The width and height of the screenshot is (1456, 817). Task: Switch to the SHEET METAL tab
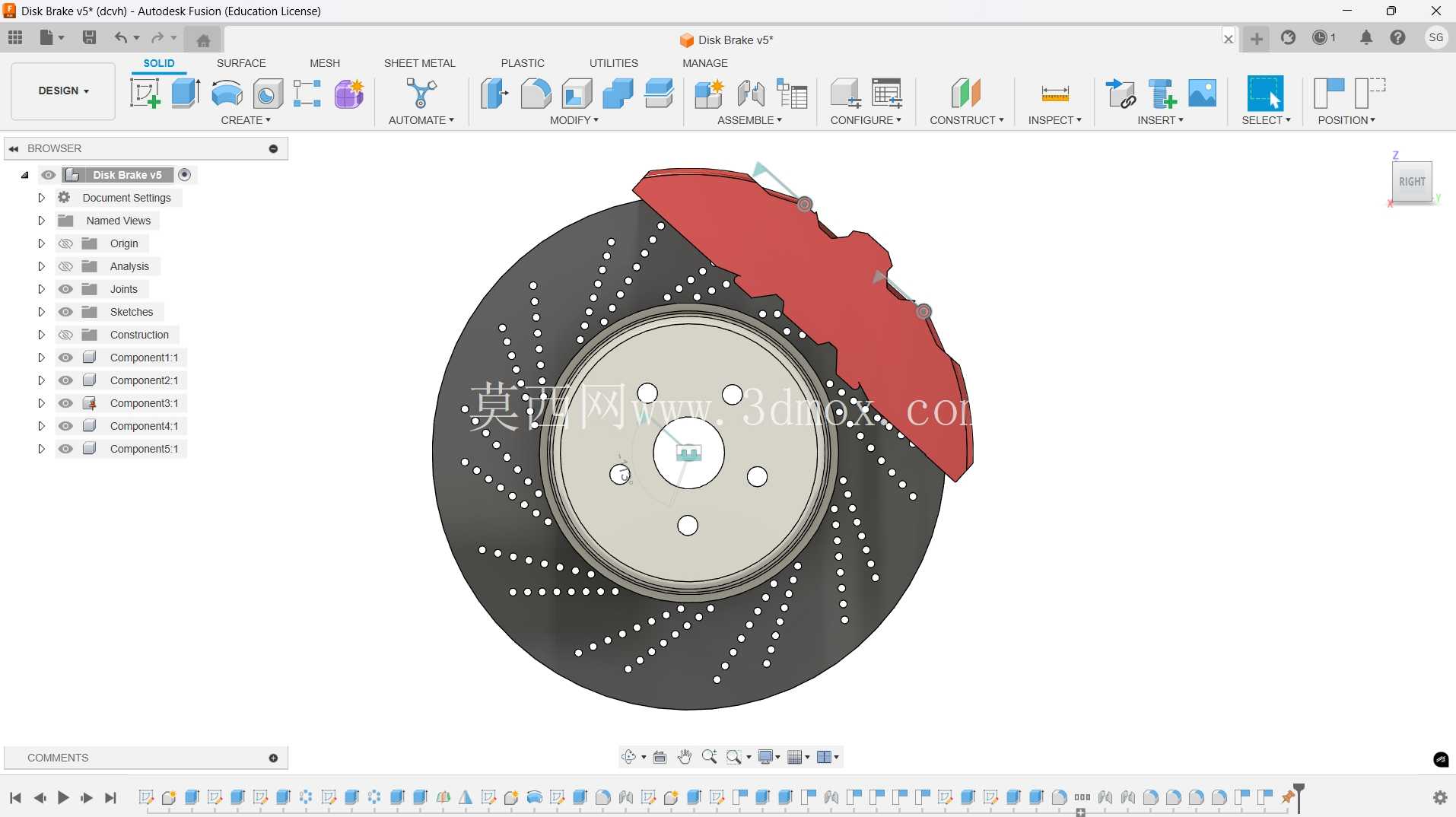(419, 63)
